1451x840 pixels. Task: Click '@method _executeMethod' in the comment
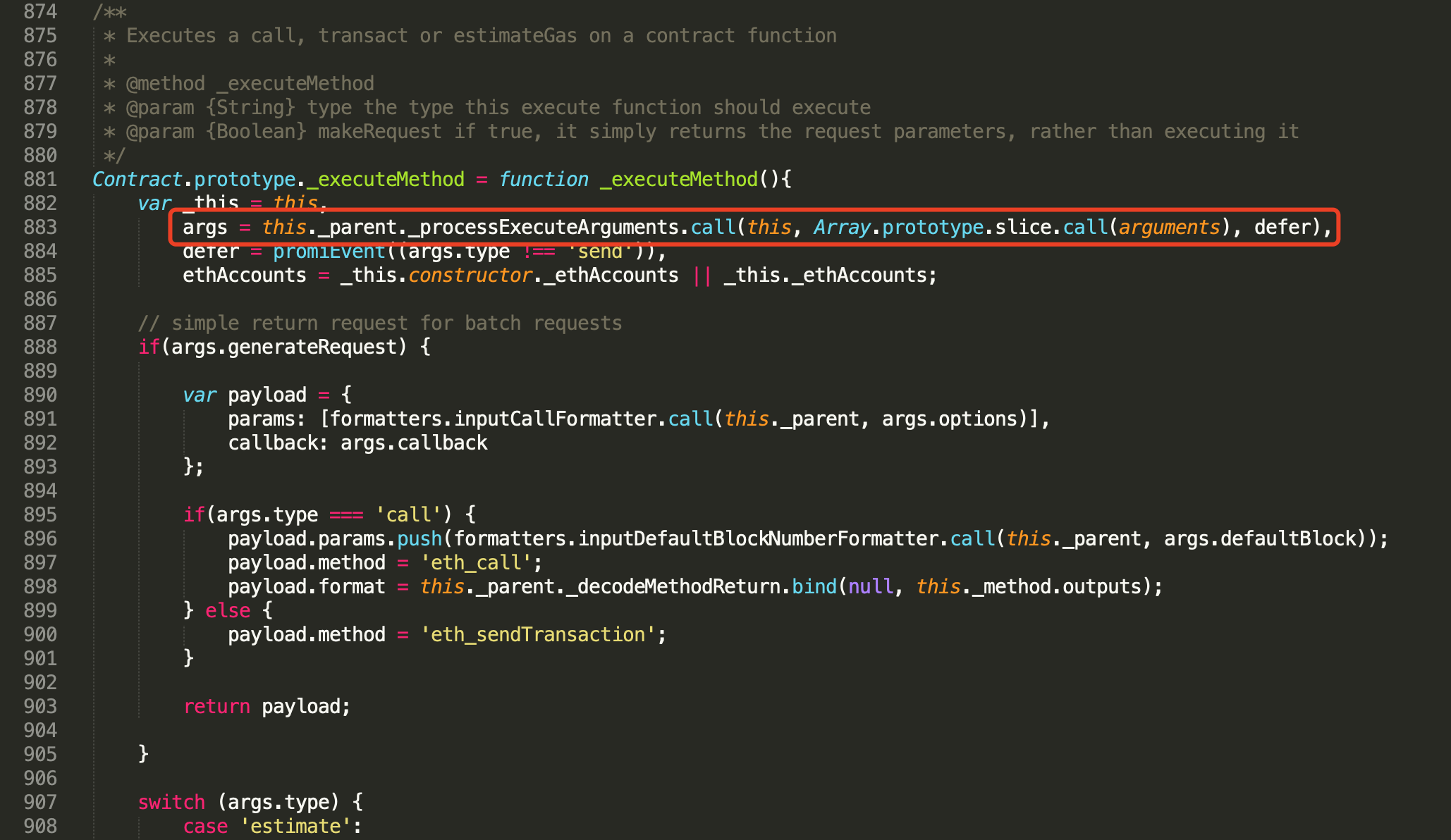[250, 83]
